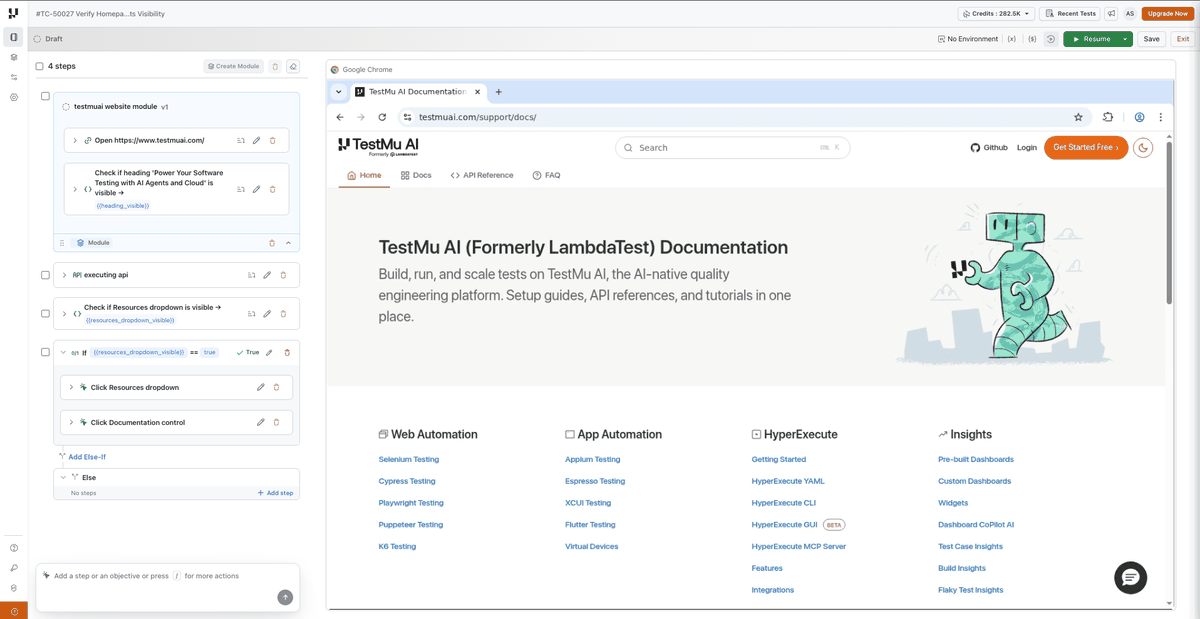1200x619 pixels.
Task: Open the variables (x) icon
Action: point(1012,39)
